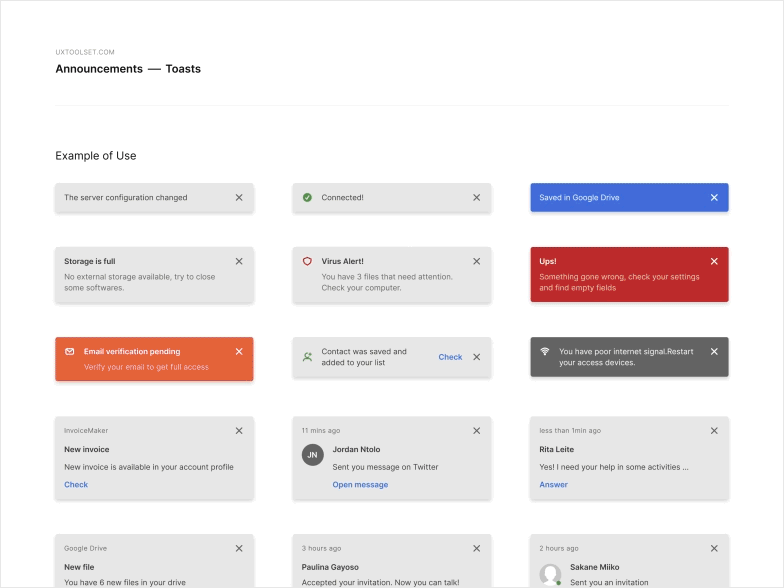This screenshot has height=588, width=784.
Task: Close the Email verification pending toast
Action: click(x=239, y=352)
